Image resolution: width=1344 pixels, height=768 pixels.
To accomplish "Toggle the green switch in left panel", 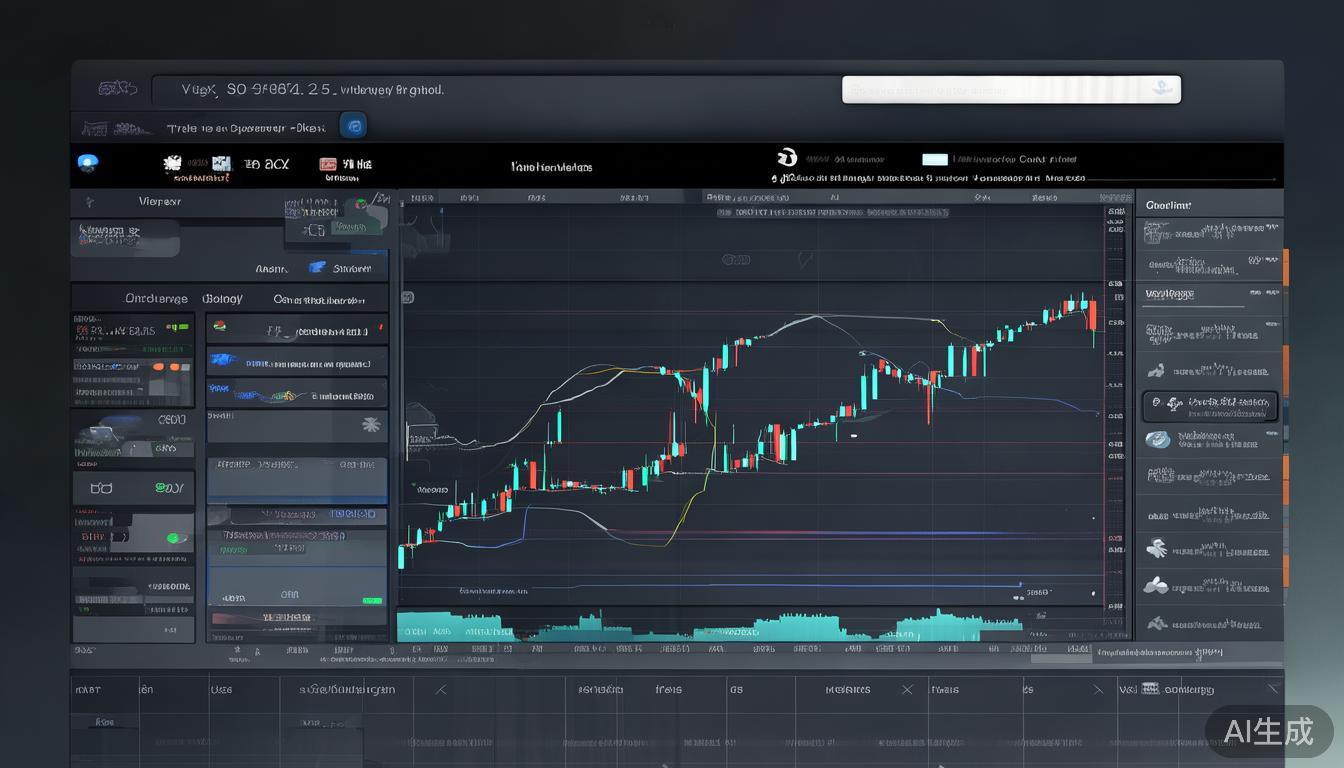I will (176, 538).
